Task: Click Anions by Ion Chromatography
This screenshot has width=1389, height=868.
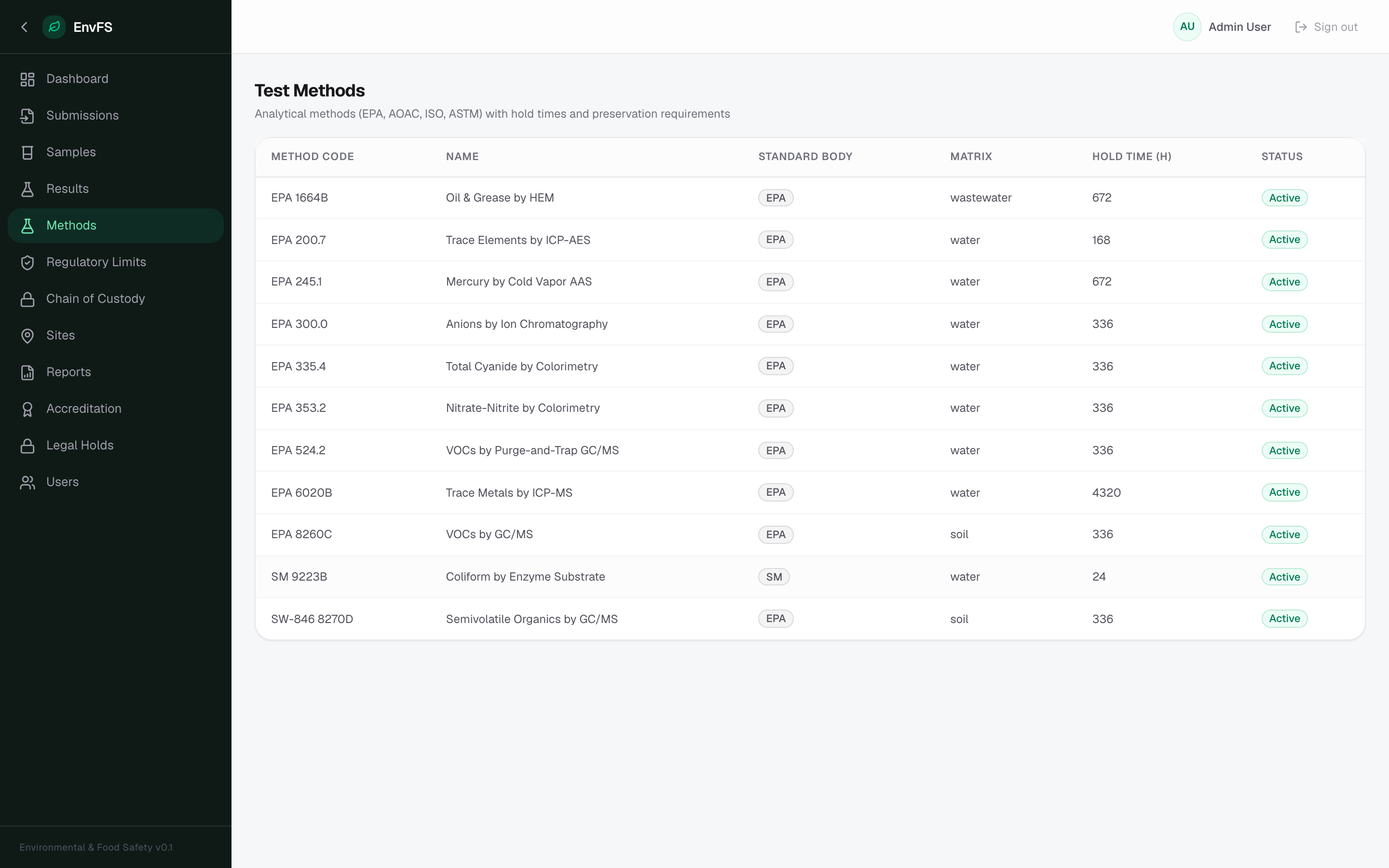Action: coord(527,325)
